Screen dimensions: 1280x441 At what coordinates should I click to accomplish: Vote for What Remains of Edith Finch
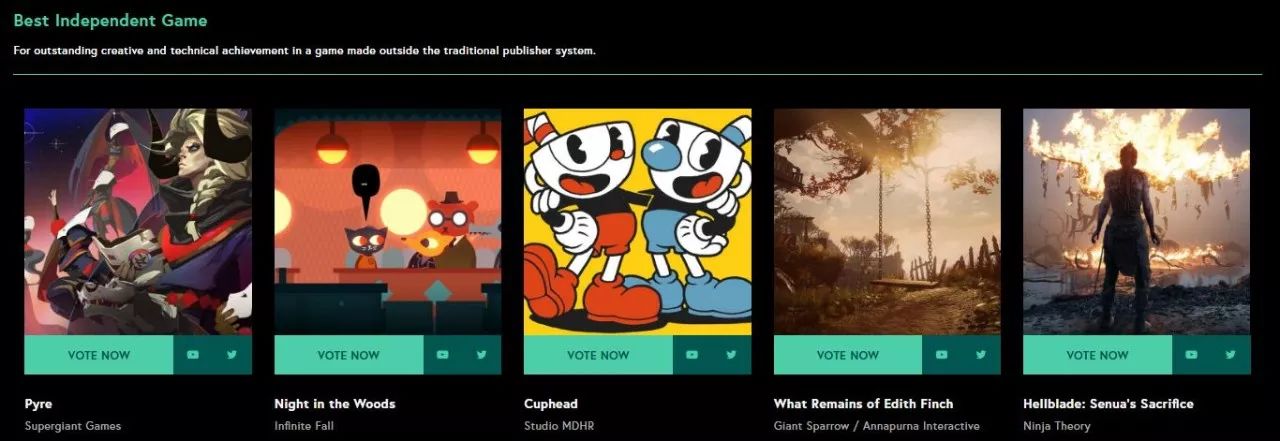point(848,355)
